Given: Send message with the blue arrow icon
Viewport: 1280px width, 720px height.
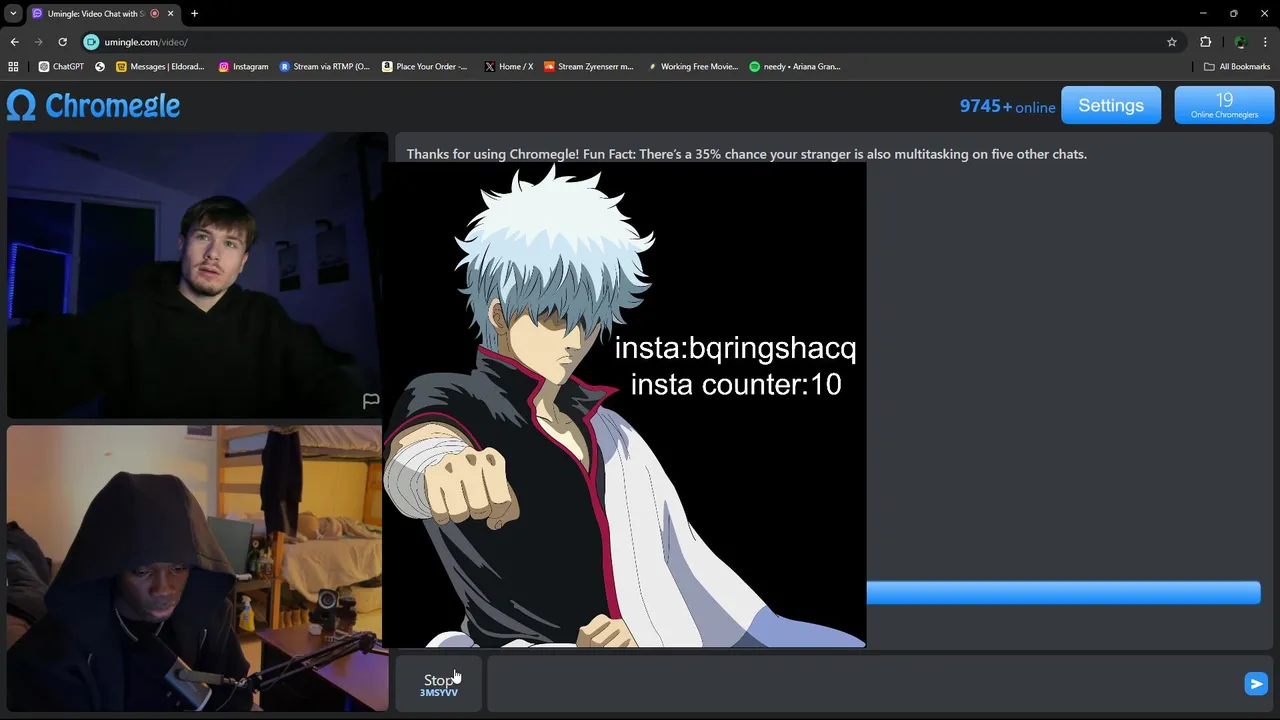Looking at the screenshot, I should [x=1256, y=684].
